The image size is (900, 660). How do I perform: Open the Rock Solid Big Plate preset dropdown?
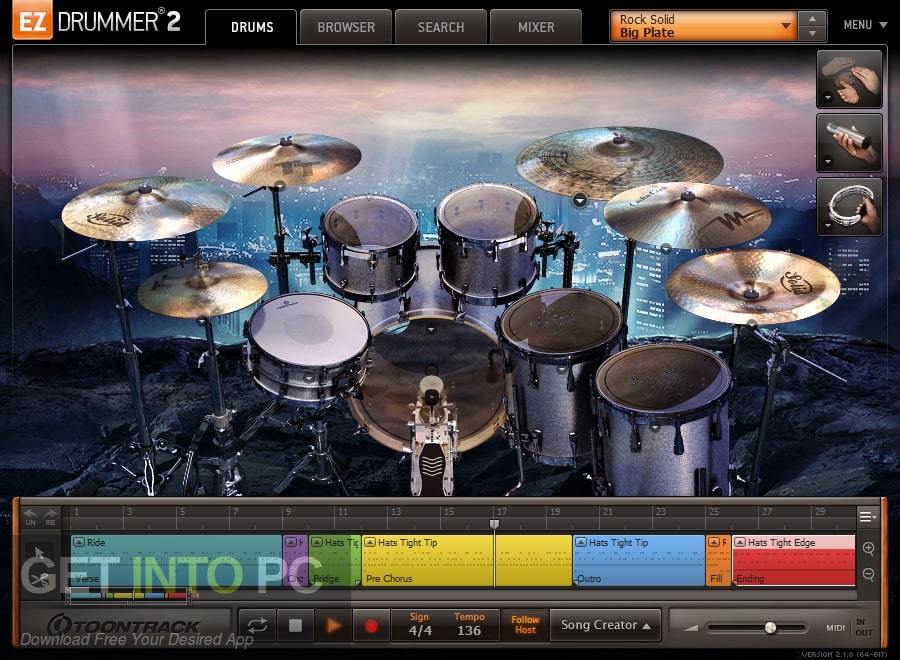(703, 26)
